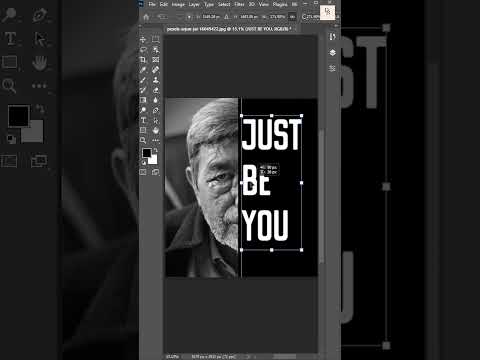The image size is (480, 360).
Task: Select the Eraser tool
Action: [x=155, y=90]
